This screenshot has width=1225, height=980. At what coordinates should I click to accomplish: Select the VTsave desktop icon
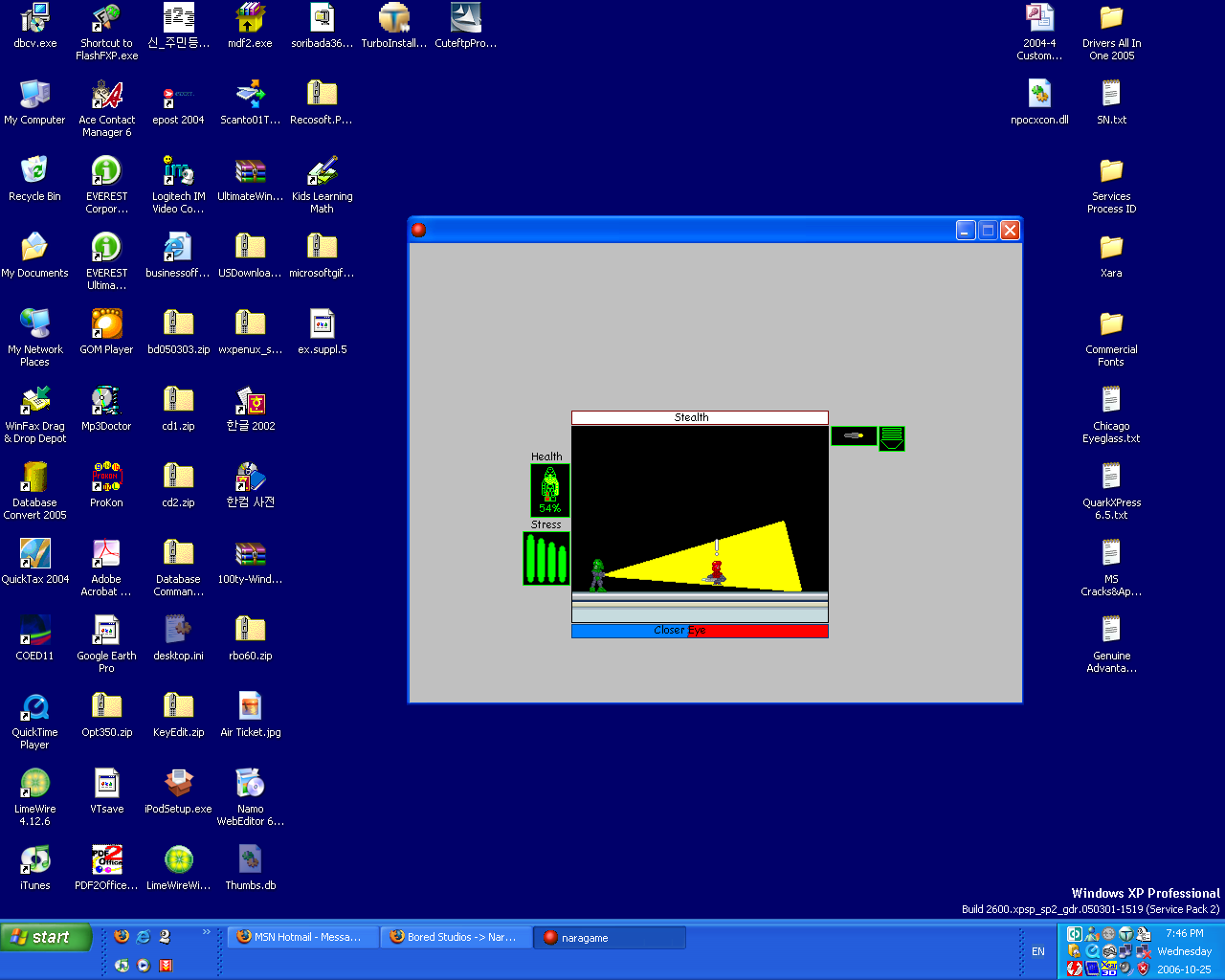(106, 791)
